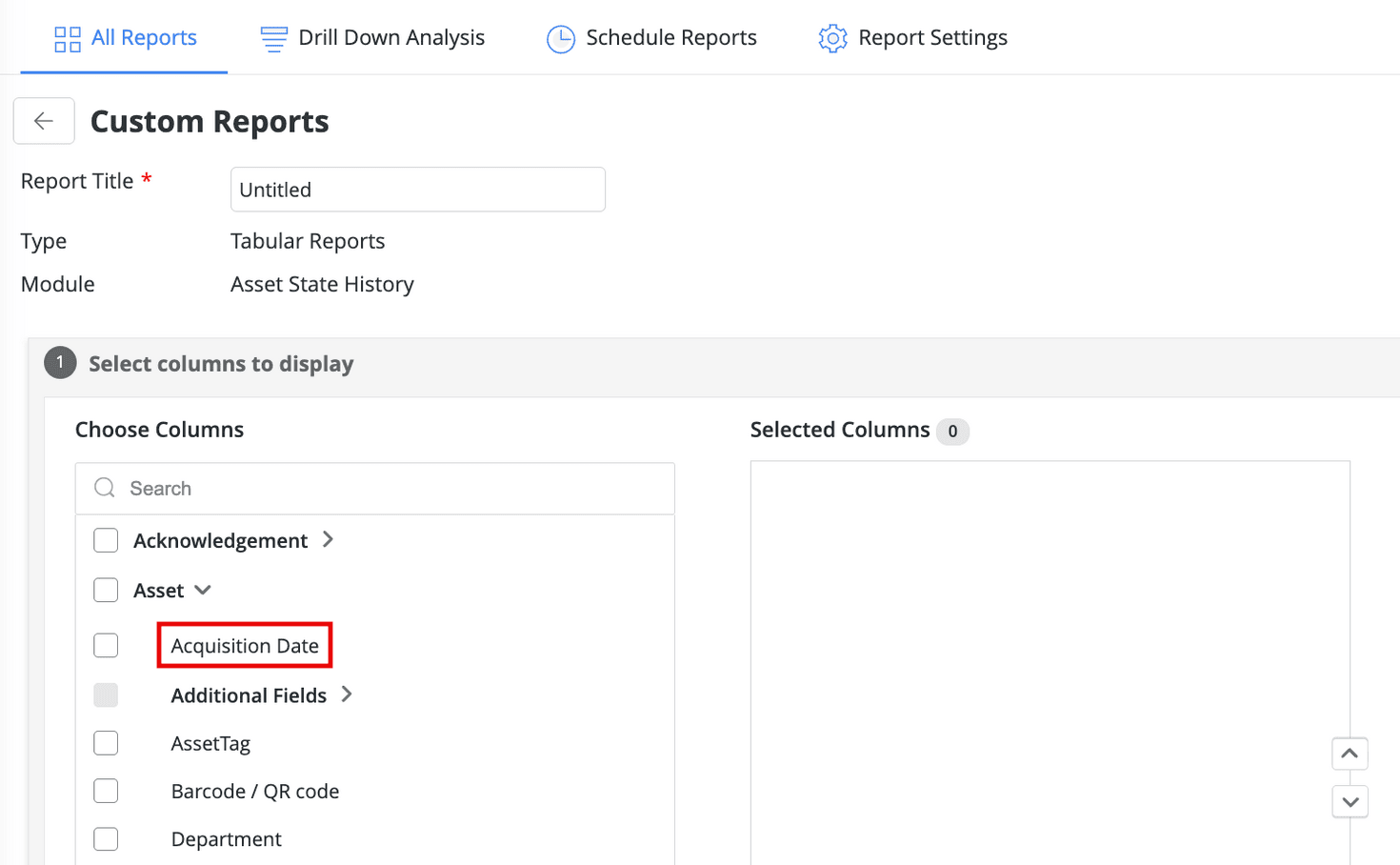Select the Barcode / QR code checkbox

[106, 791]
